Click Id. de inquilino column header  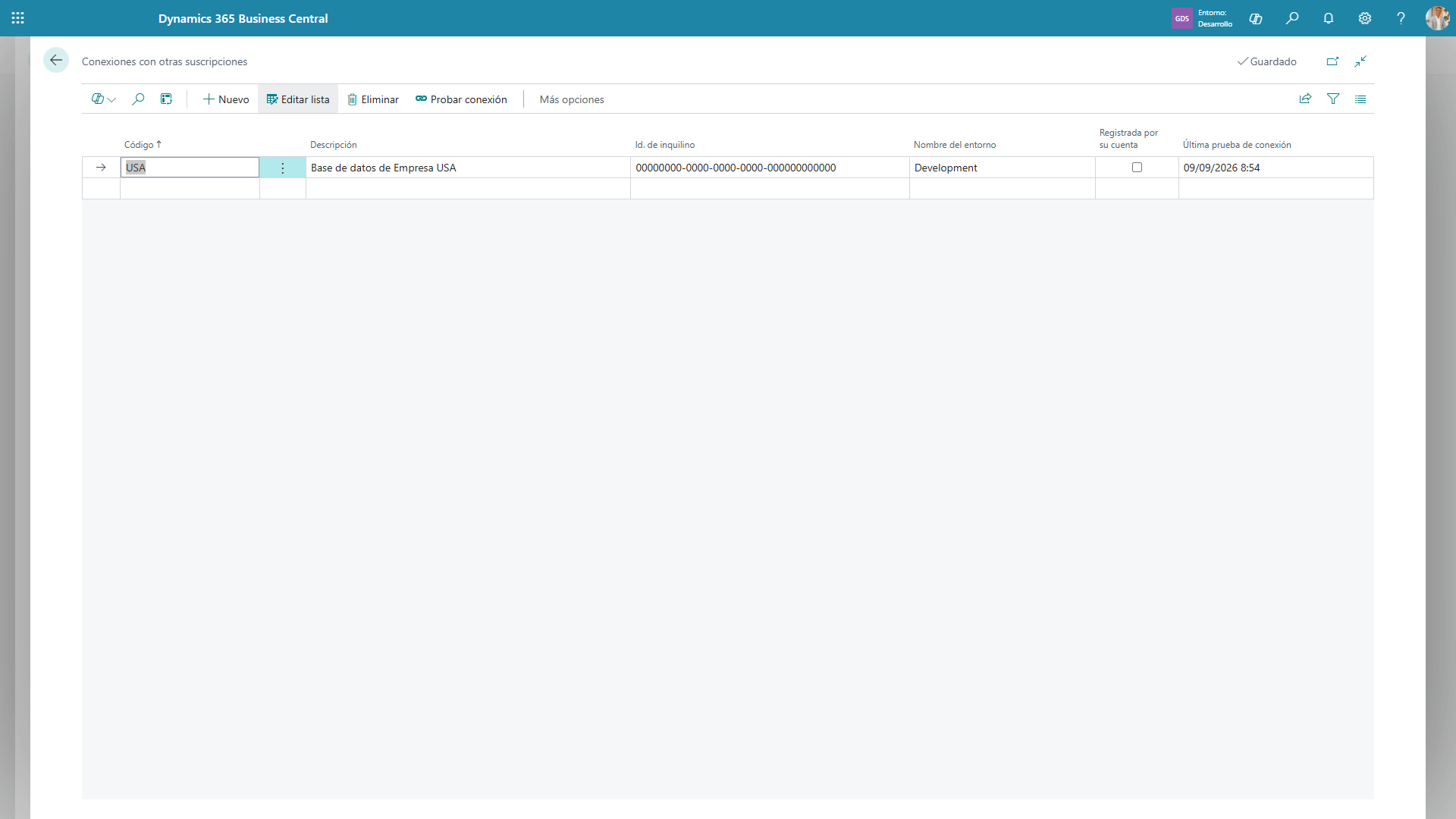point(665,145)
